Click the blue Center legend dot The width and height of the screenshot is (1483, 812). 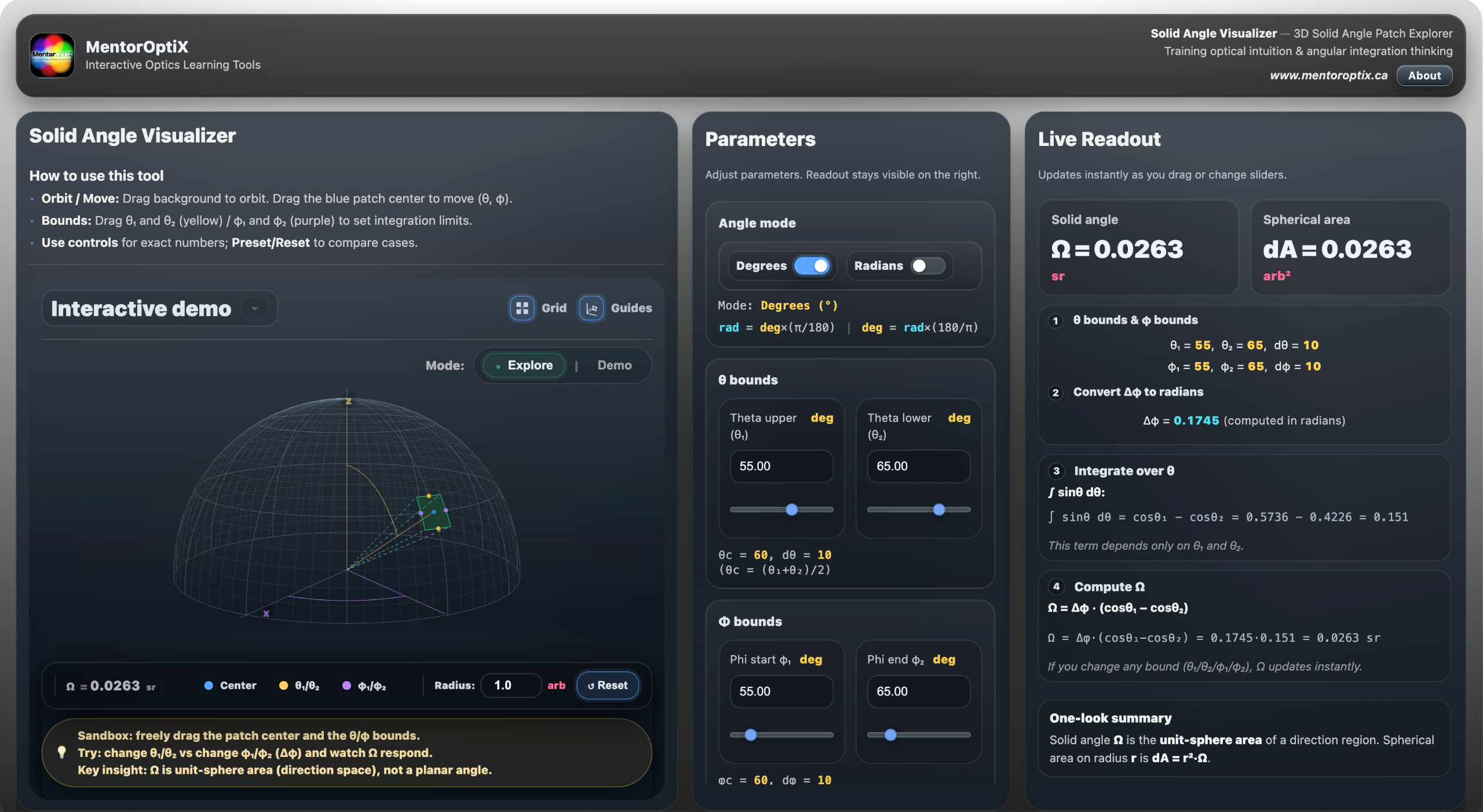209,686
